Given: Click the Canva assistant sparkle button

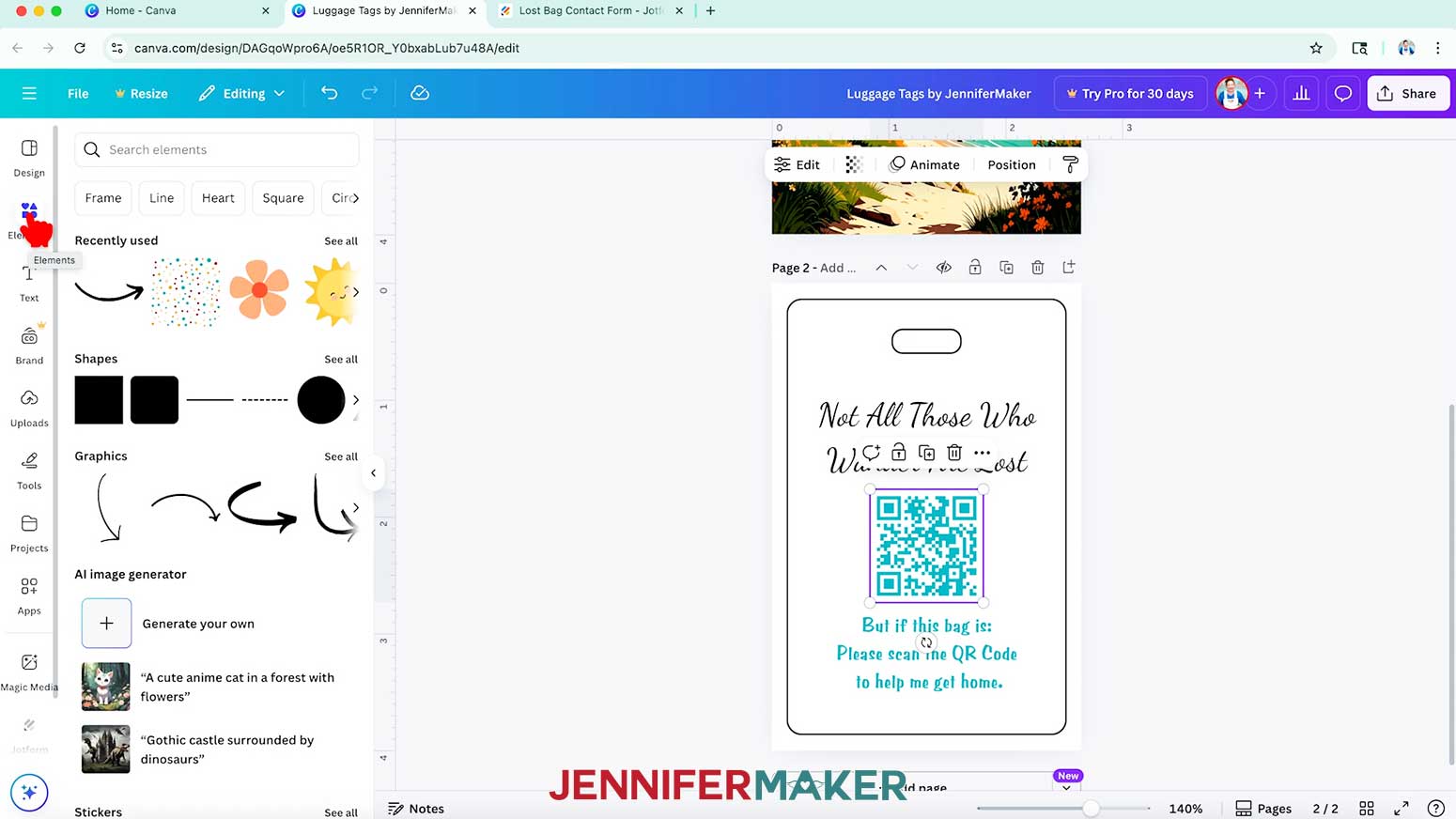Looking at the screenshot, I should pos(29,793).
